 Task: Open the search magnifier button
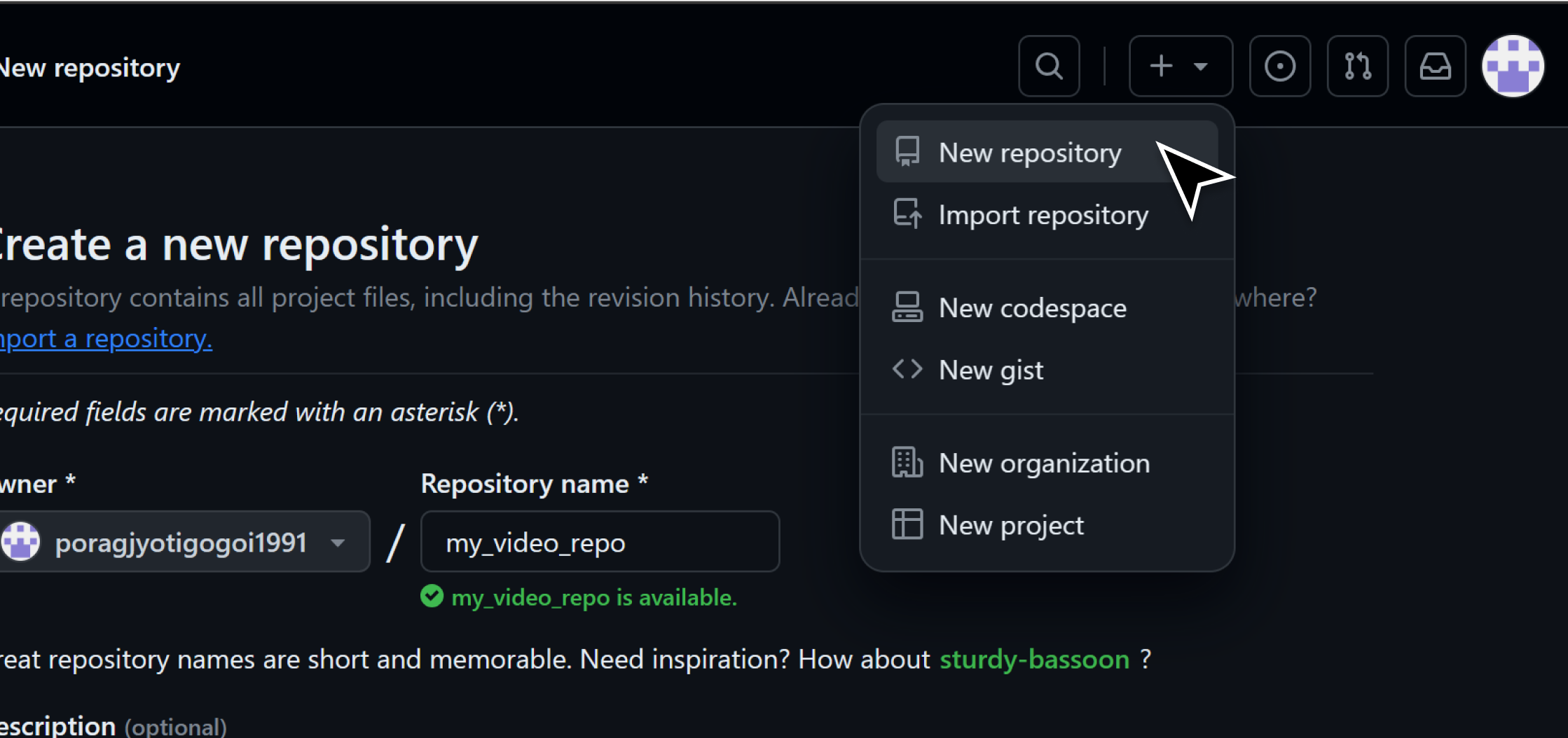coord(1049,67)
